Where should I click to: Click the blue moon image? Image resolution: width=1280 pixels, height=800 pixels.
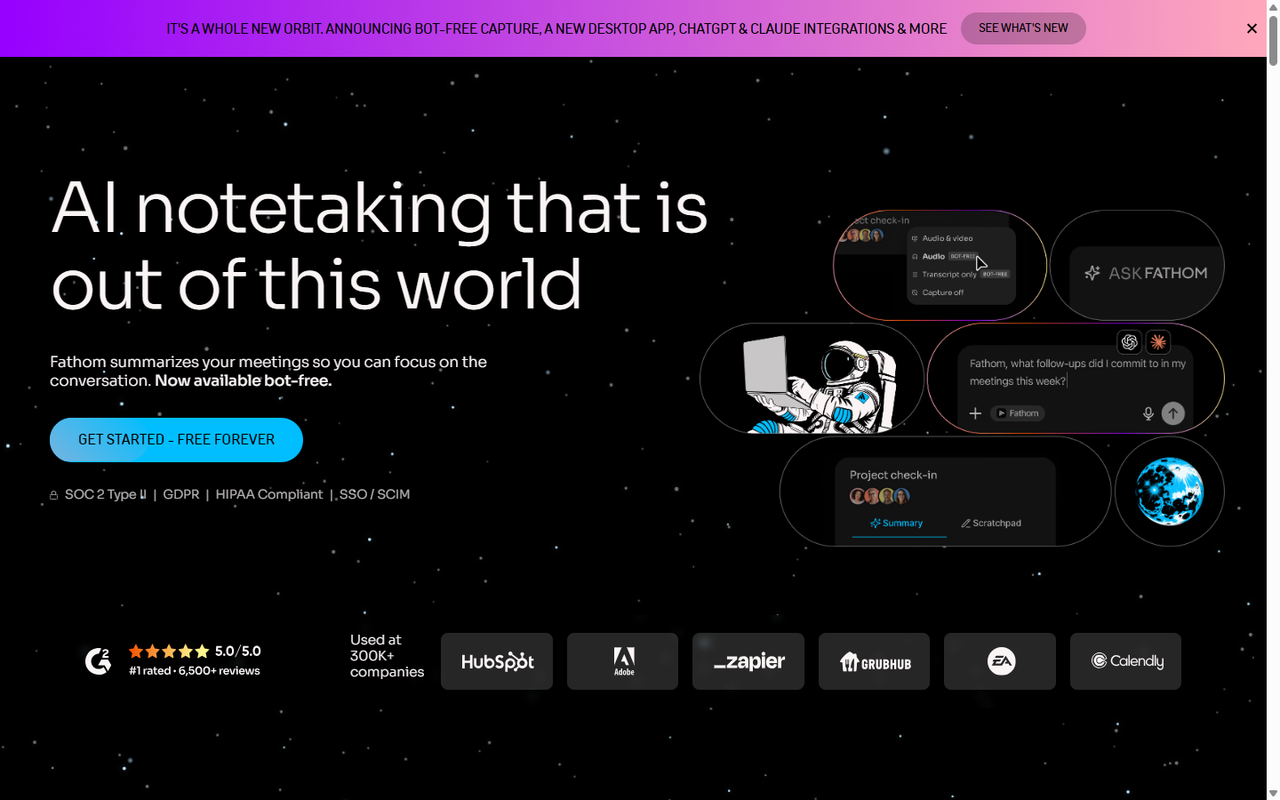click(x=1169, y=491)
